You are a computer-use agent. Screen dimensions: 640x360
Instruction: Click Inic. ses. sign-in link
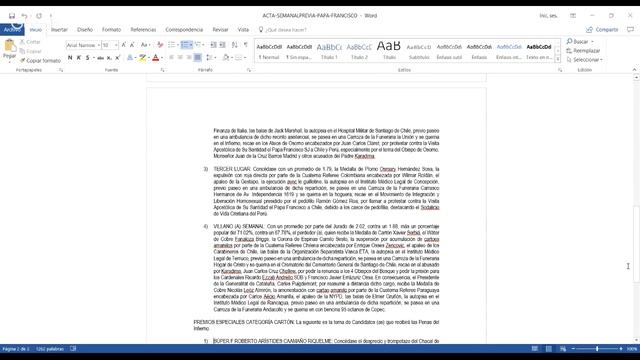click(x=549, y=16)
